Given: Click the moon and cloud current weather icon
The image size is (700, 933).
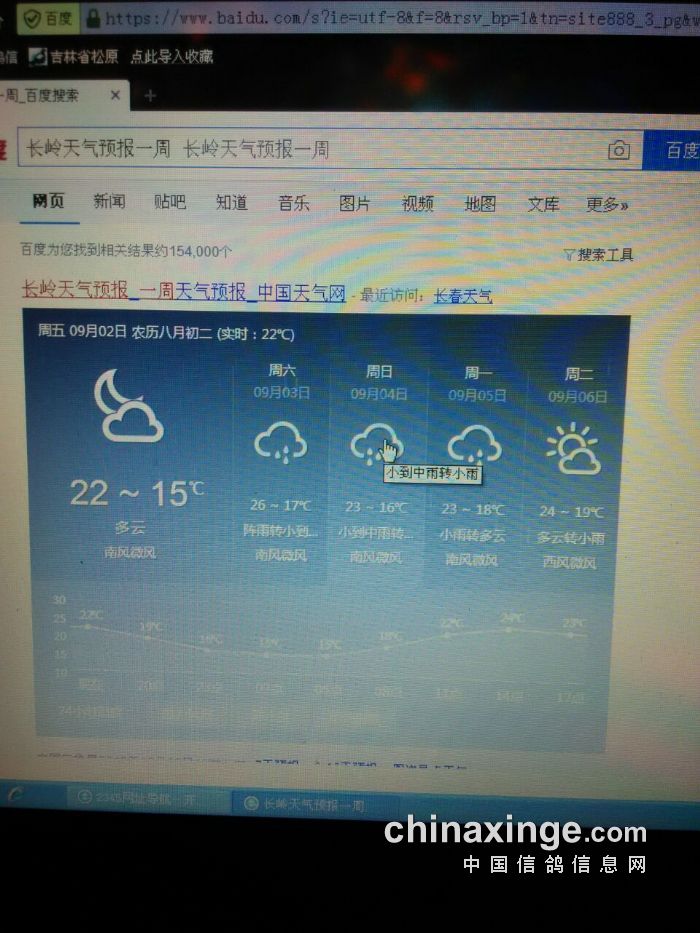Looking at the screenshot, I should tap(127, 406).
